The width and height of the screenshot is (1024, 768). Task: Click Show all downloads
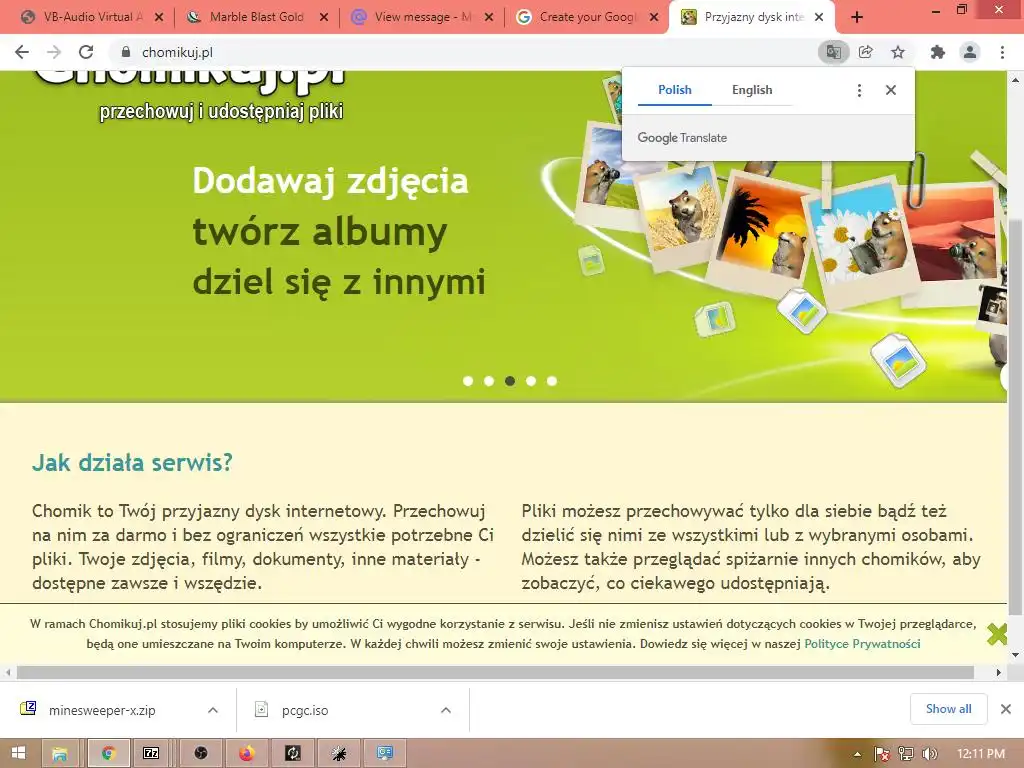[x=948, y=709]
